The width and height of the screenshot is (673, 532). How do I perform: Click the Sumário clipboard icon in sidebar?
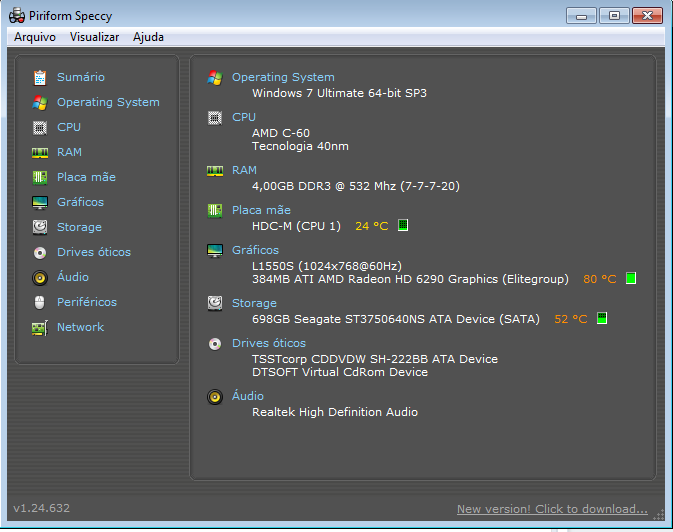click(40, 78)
